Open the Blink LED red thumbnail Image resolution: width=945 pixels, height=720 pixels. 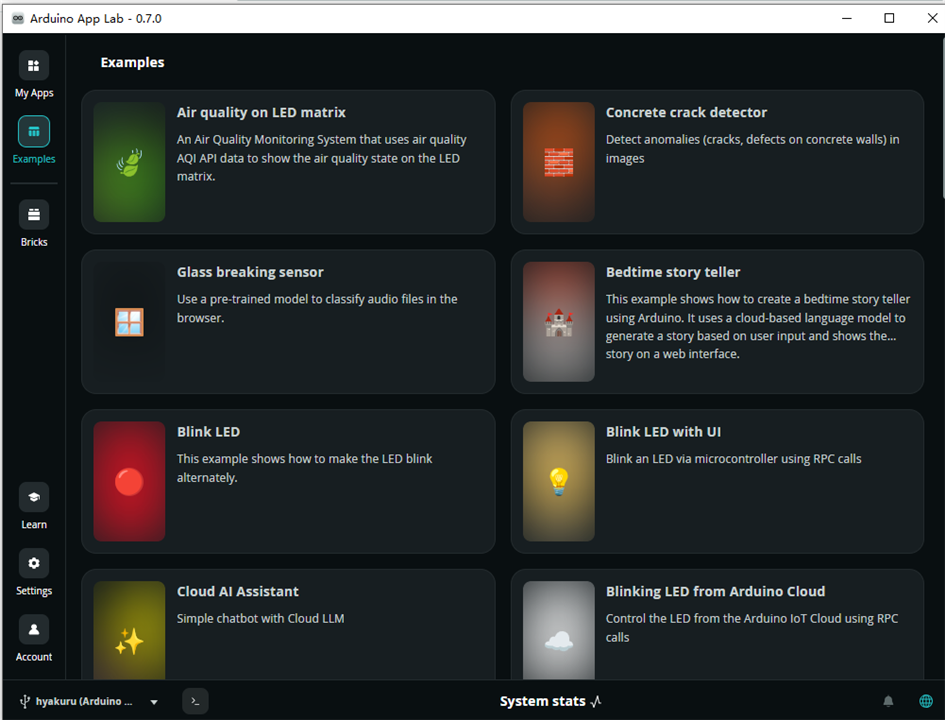click(x=129, y=481)
